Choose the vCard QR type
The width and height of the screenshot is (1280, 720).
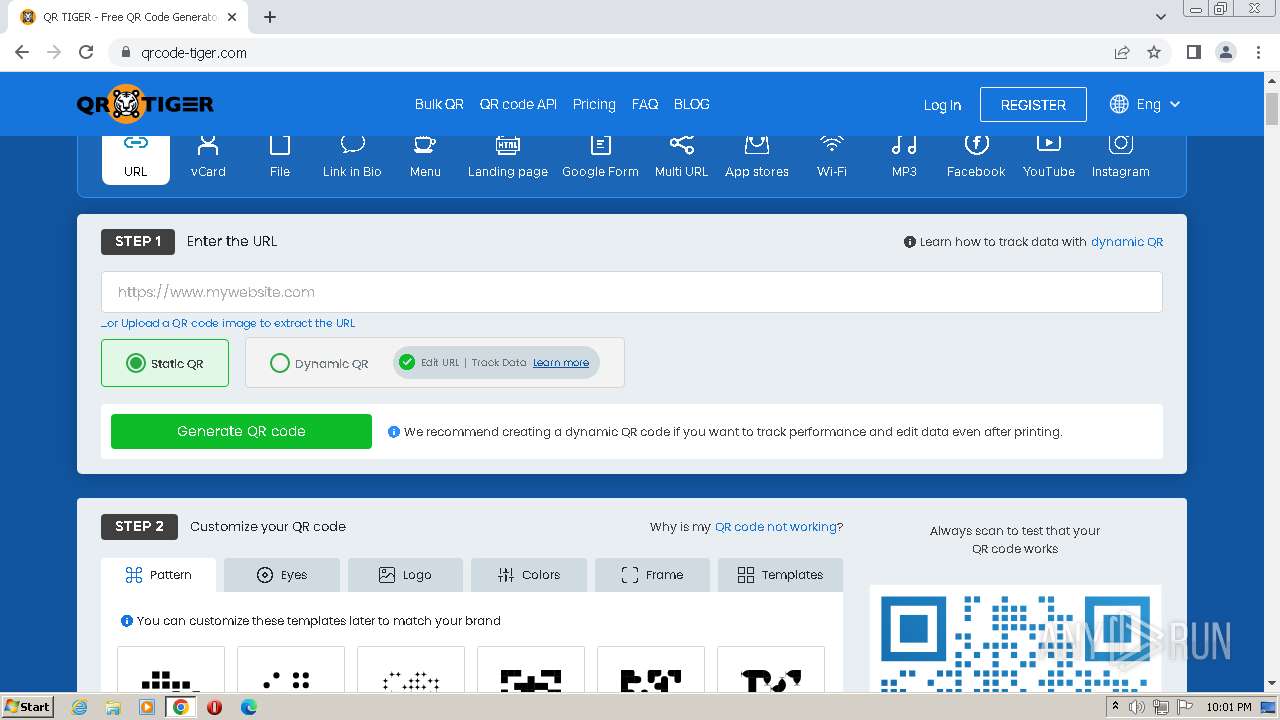pos(208,157)
